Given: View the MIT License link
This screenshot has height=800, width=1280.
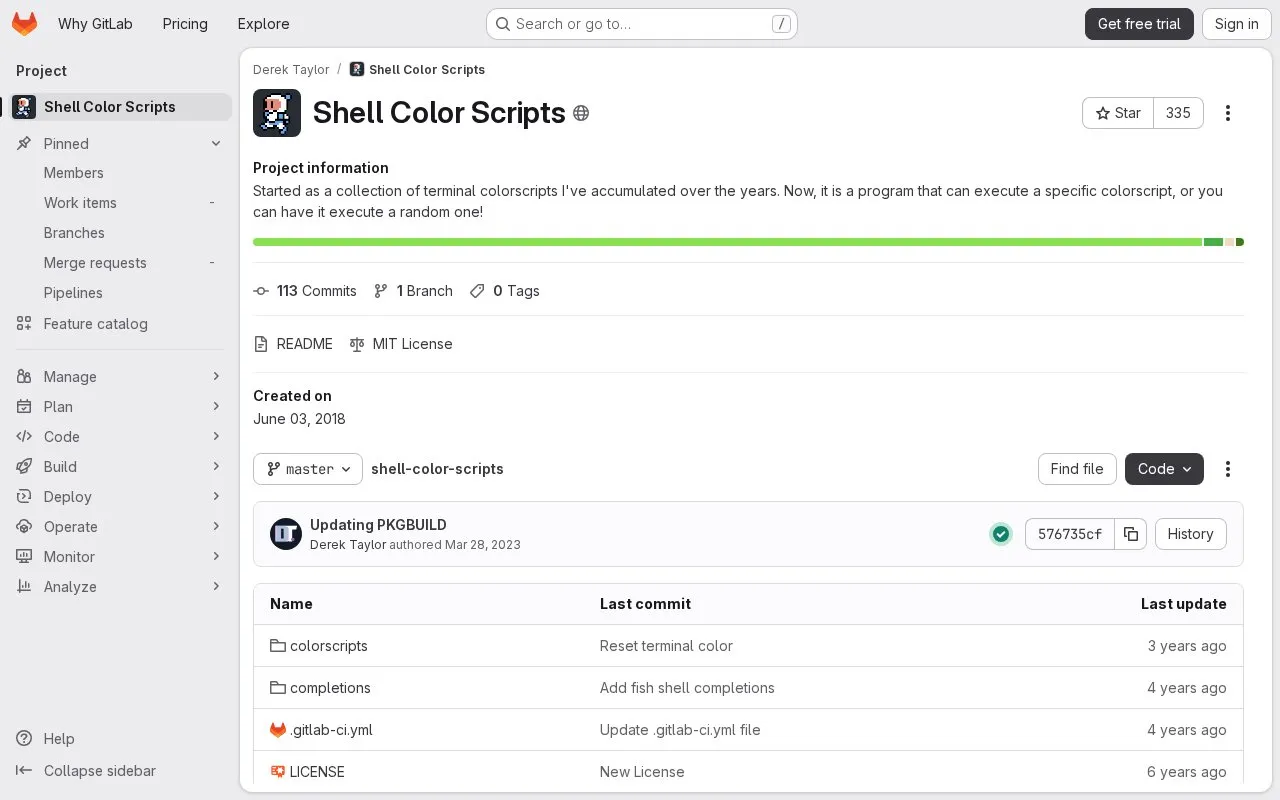Looking at the screenshot, I should (401, 344).
